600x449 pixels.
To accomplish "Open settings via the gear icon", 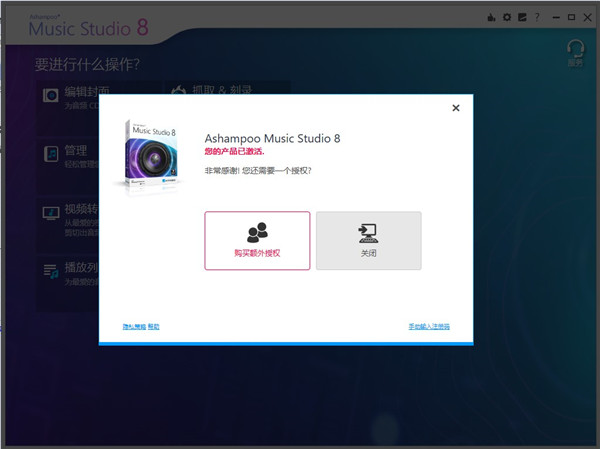I will tap(507, 17).
